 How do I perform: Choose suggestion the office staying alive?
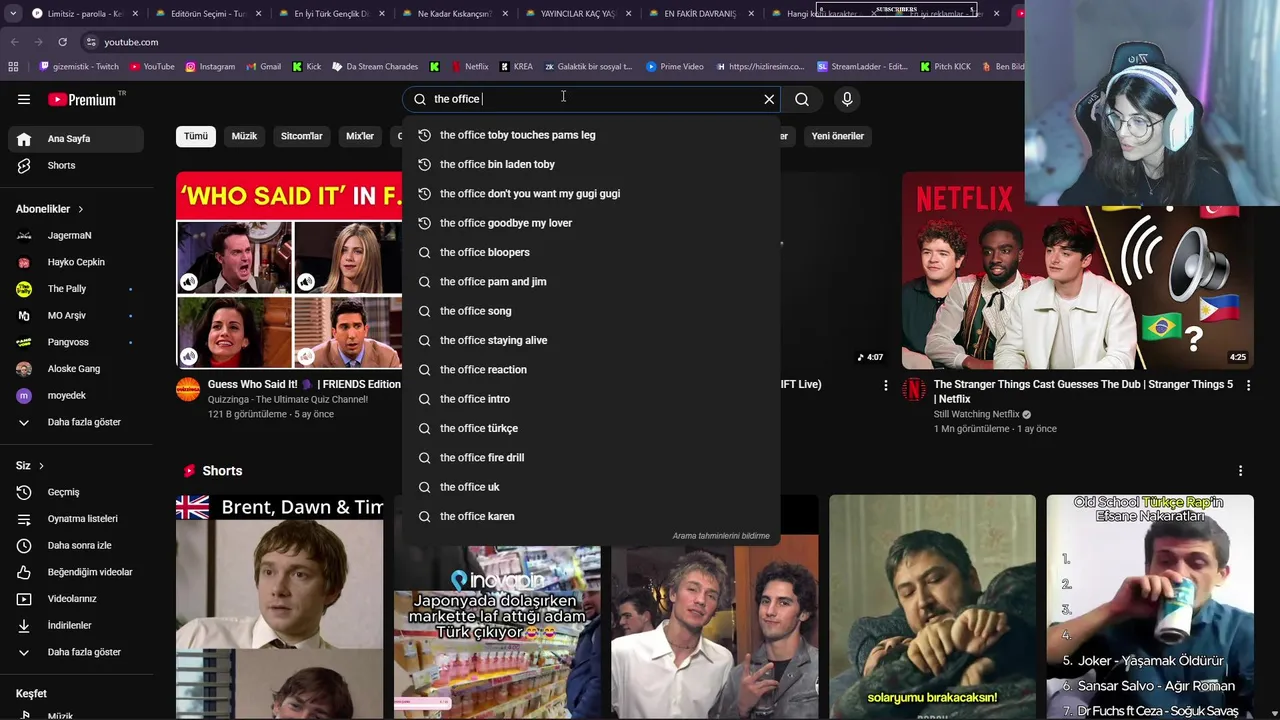tap(591, 340)
